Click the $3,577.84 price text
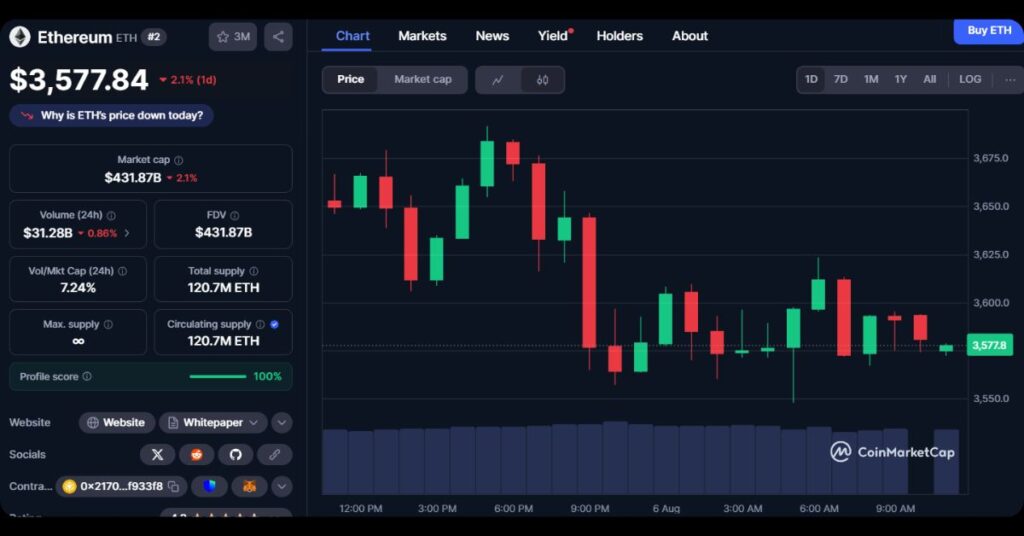This screenshot has height=536, width=1024. click(79, 80)
